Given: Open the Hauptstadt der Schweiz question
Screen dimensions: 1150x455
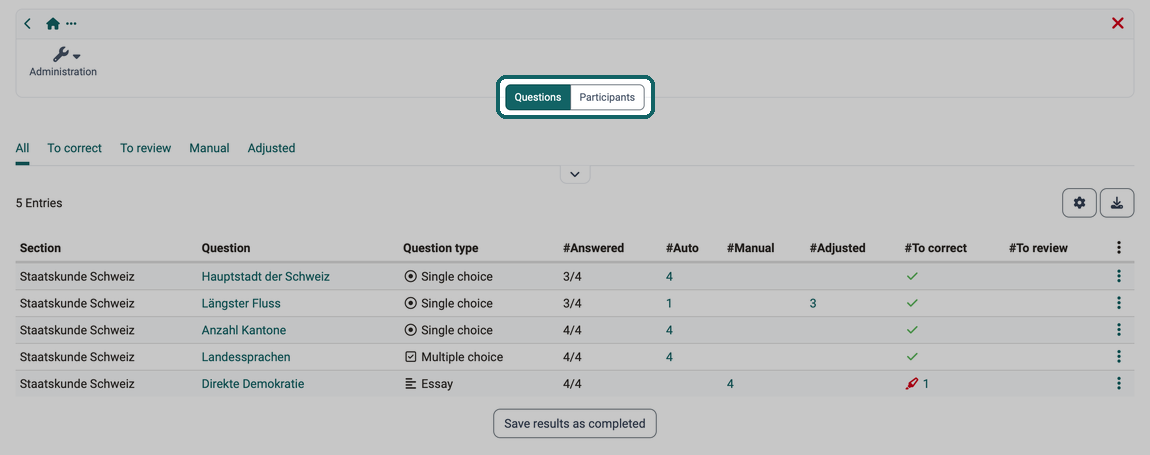Looking at the screenshot, I should [265, 277].
